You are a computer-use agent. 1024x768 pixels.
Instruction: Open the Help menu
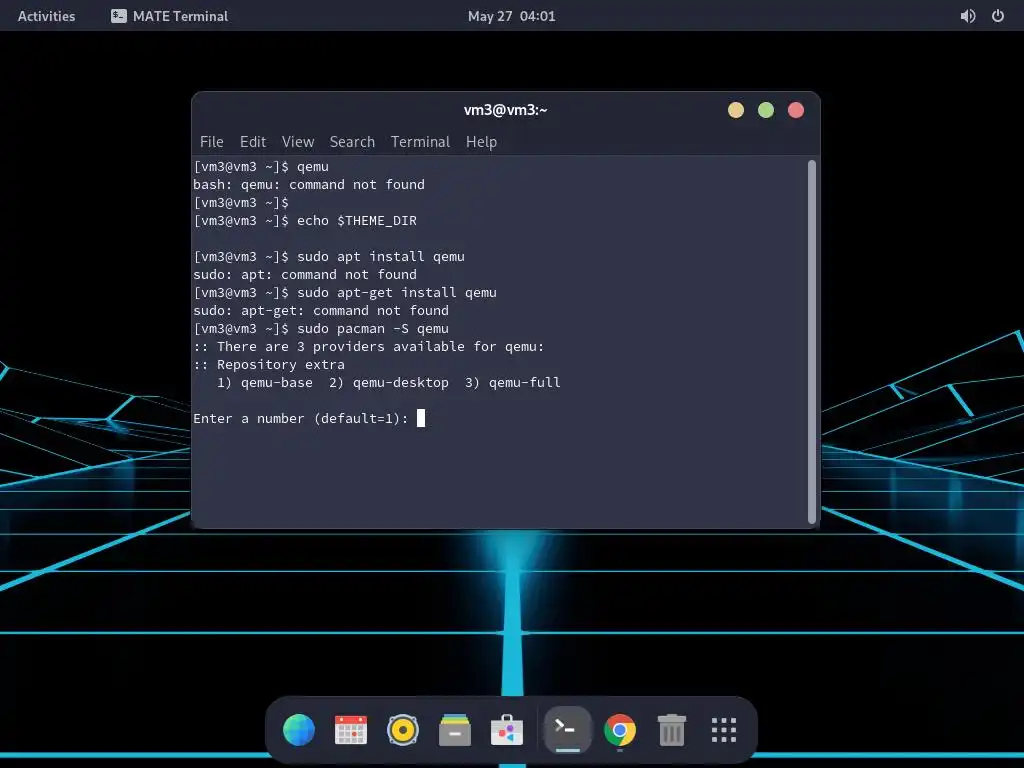481,142
